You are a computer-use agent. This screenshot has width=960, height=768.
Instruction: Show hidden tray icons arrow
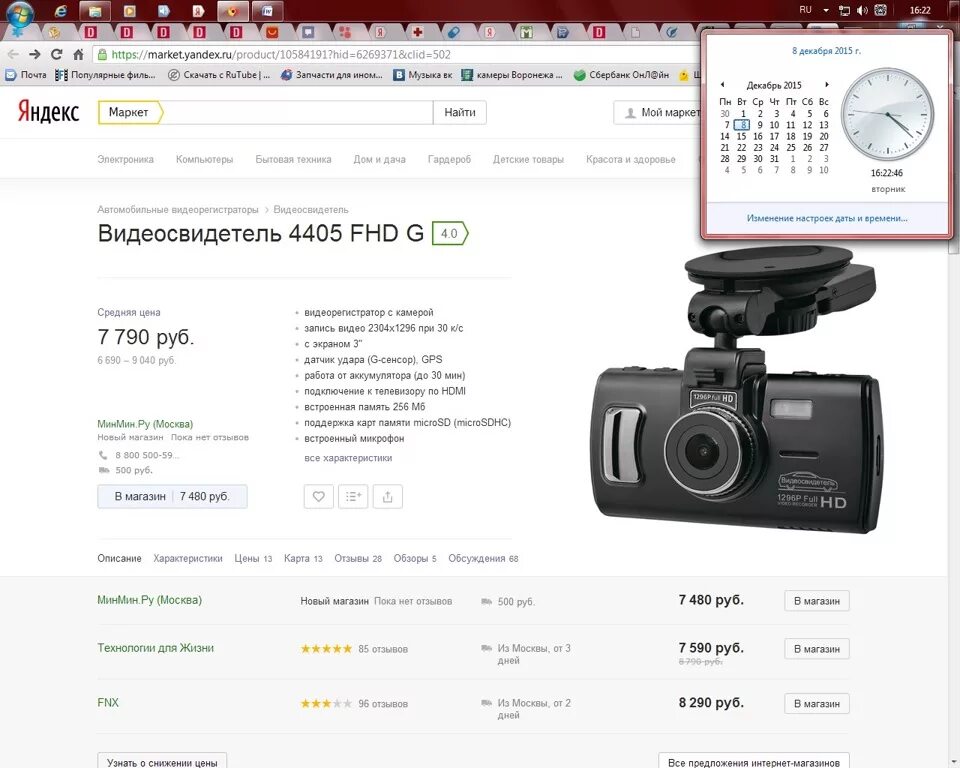click(826, 10)
